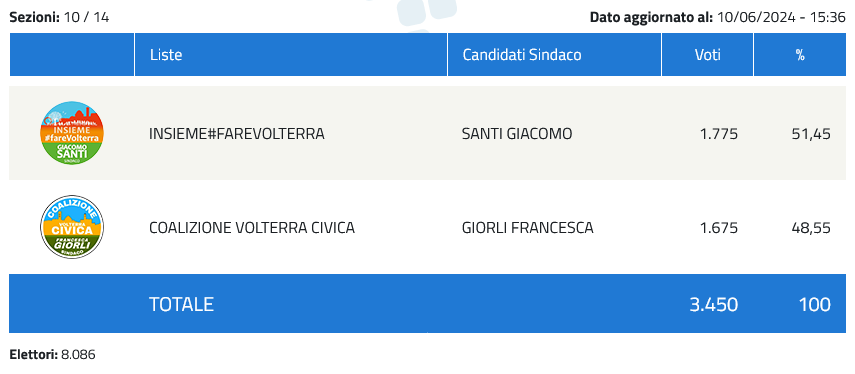Select candidate GIORLI FRANCESCA
The image size is (855, 374).
[x=527, y=227]
